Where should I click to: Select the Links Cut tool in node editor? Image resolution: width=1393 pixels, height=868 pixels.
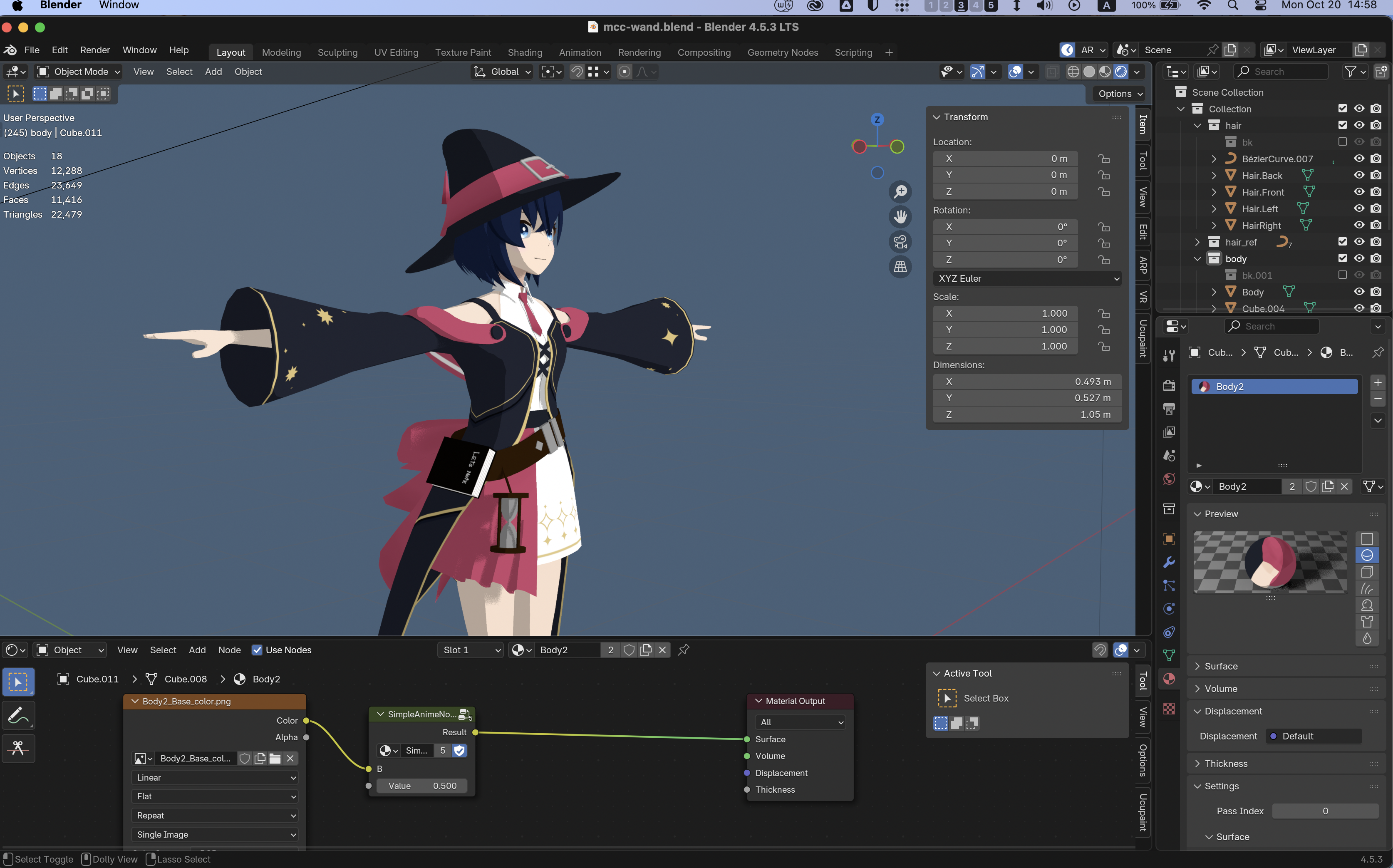(18, 748)
